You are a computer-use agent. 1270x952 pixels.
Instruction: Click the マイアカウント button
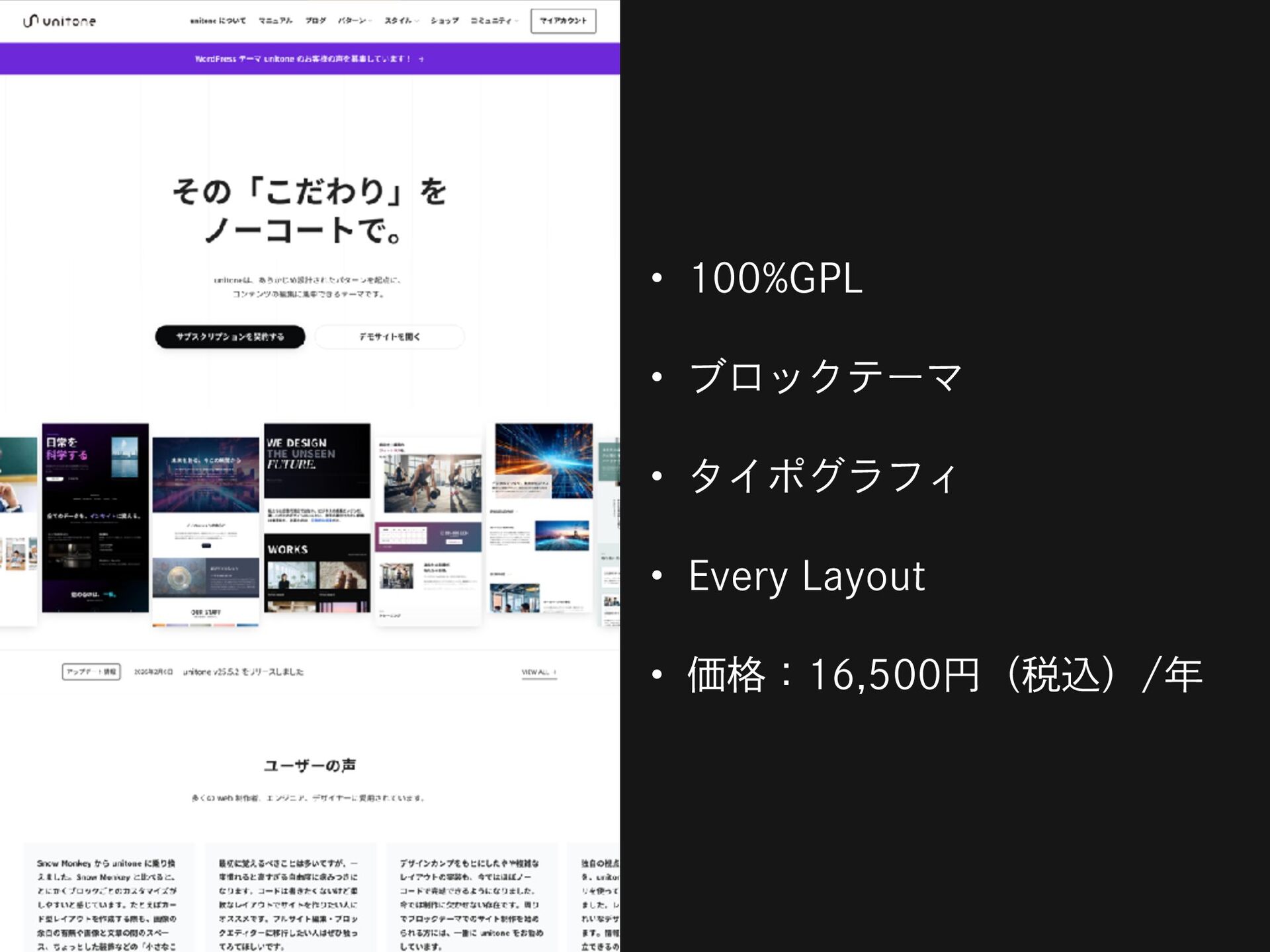click(x=563, y=21)
